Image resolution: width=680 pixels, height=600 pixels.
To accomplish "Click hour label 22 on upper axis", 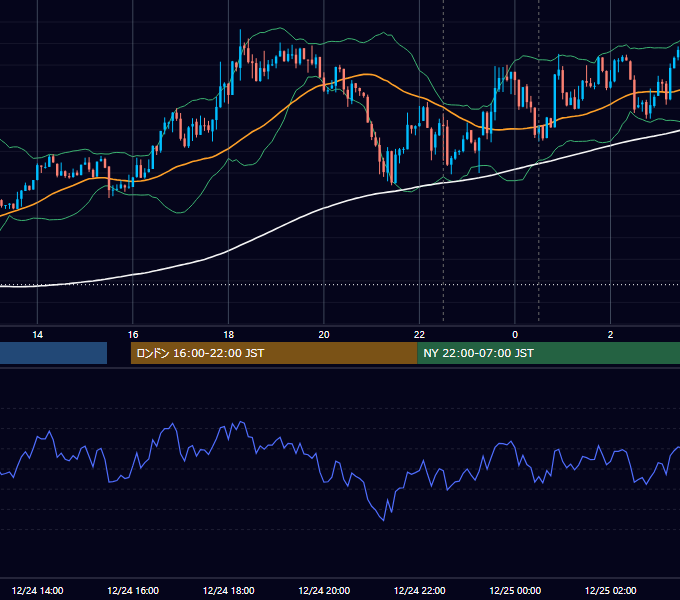I will click(x=419, y=334).
